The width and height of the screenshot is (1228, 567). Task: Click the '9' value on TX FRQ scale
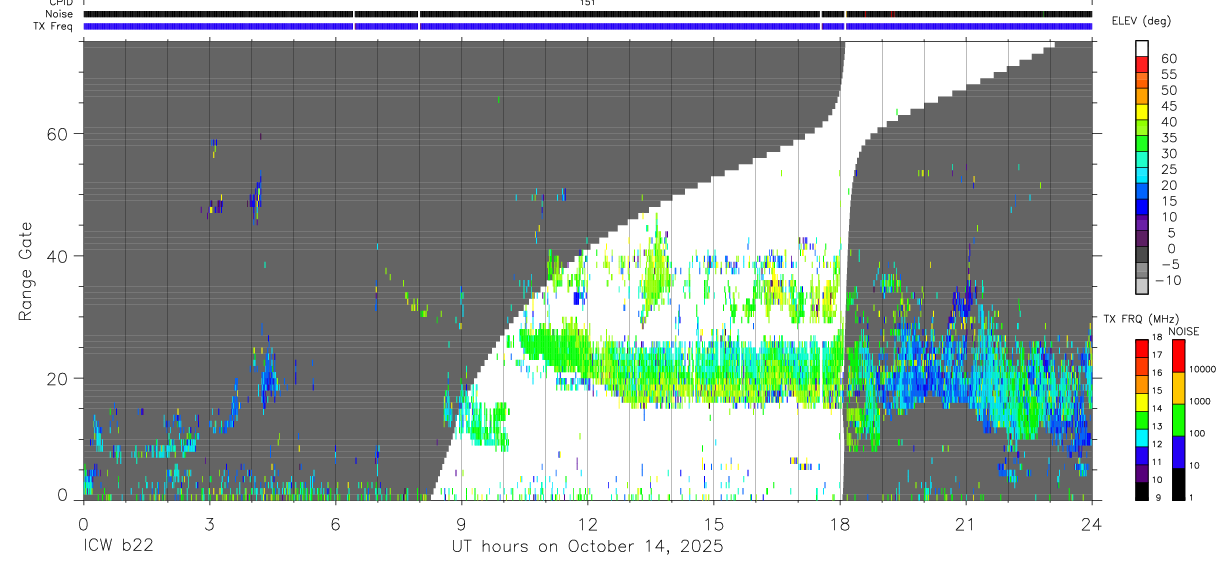[x=1156, y=497]
